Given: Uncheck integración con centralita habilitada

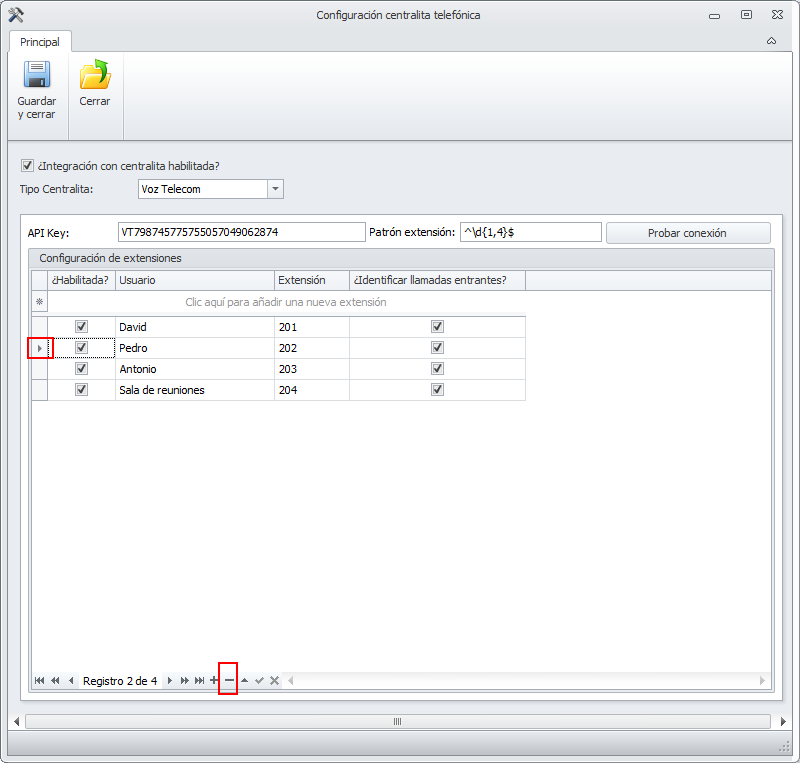Looking at the screenshot, I should (27, 166).
